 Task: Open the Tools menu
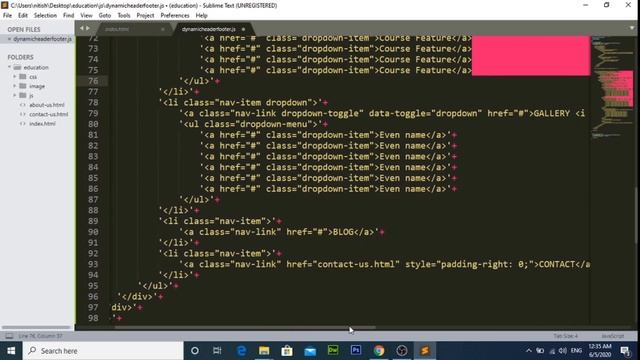click(x=124, y=16)
